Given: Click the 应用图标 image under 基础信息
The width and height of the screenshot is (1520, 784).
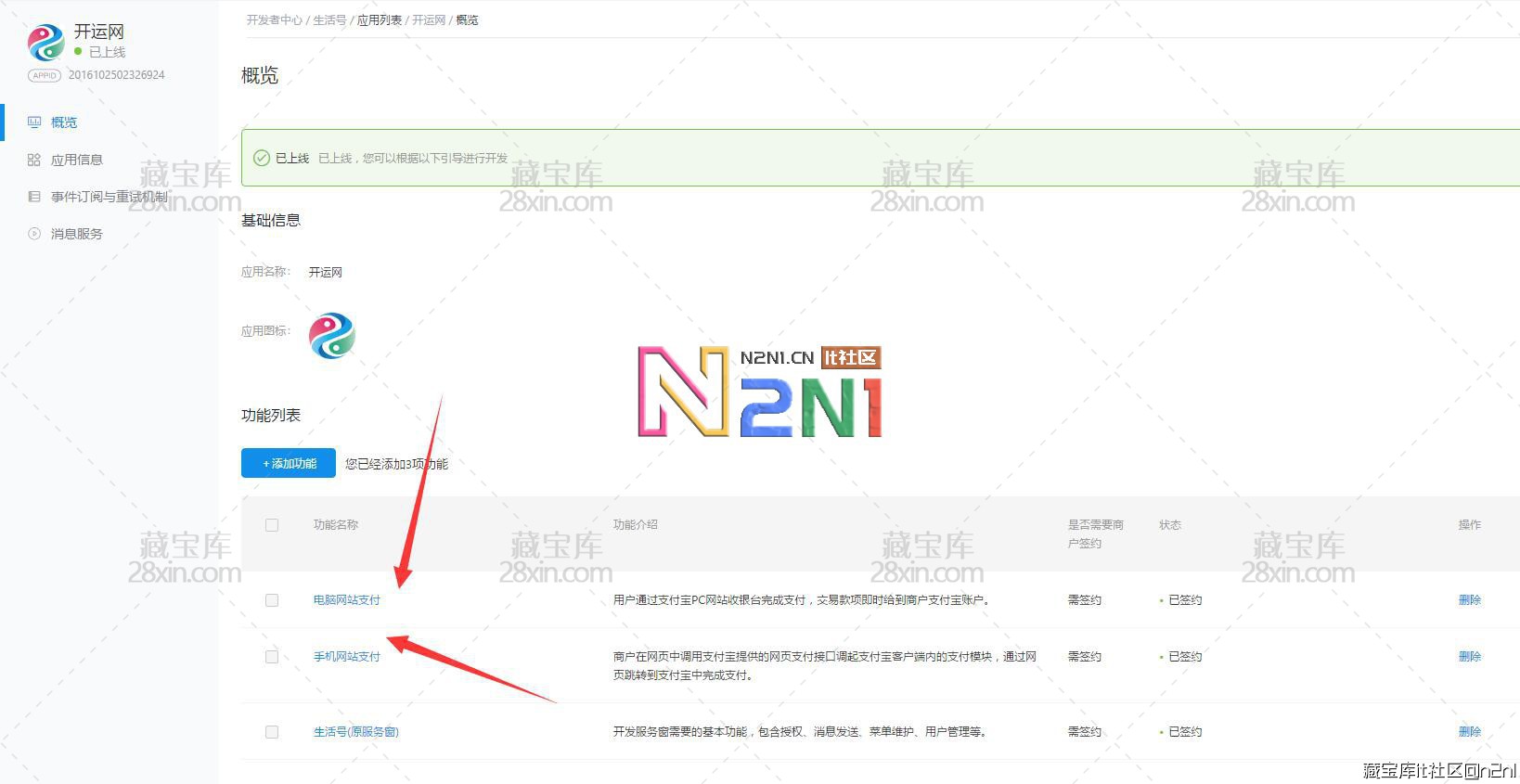Looking at the screenshot, I should coord(331,336).
